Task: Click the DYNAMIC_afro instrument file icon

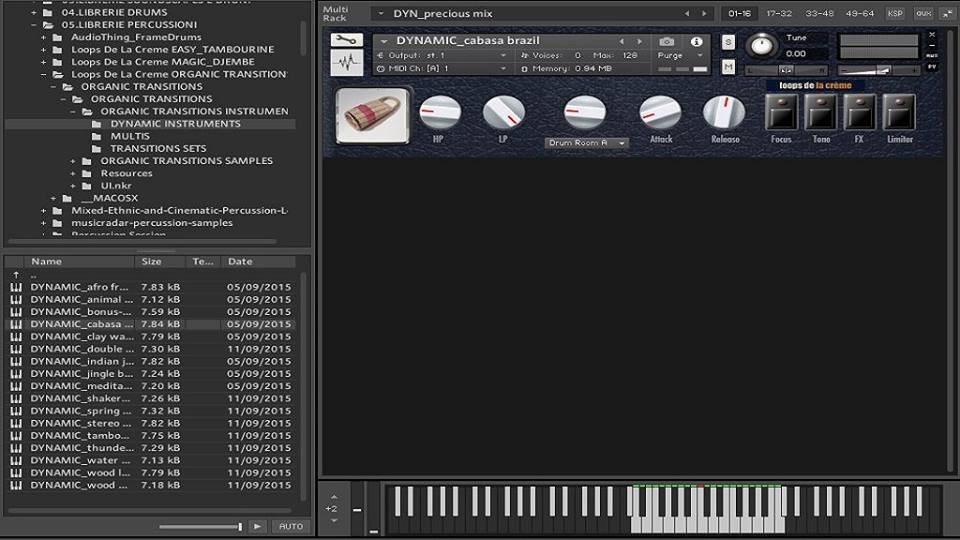Action: click(x=16, y=287)
